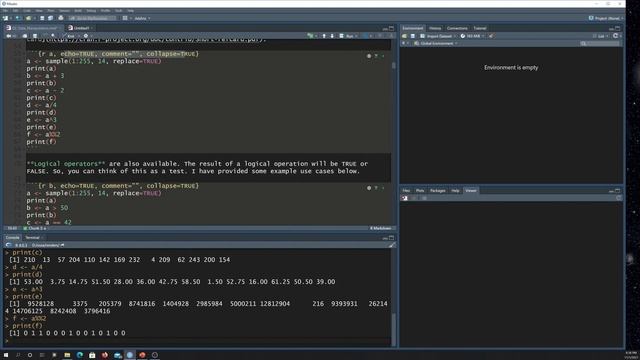Open the History tab
The width and height of the screenshot is (640, 360).
tap(435, 28)
